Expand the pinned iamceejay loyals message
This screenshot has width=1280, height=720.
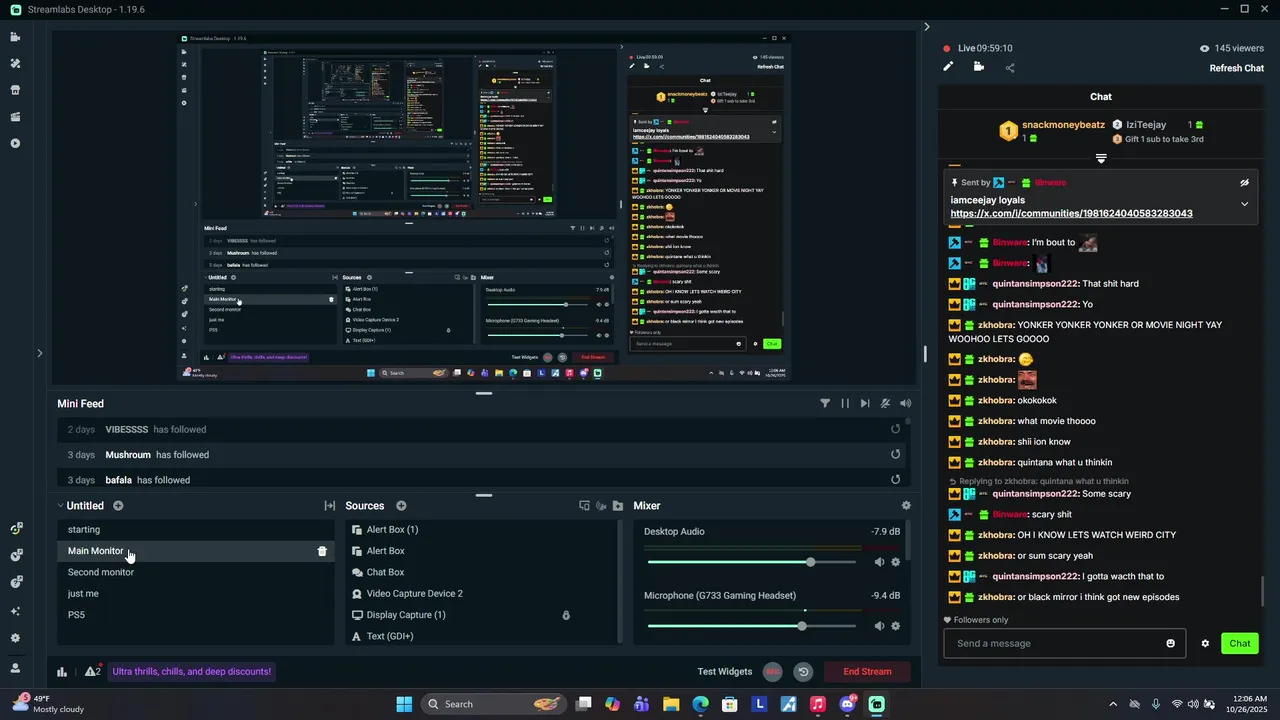point(1245,204)
